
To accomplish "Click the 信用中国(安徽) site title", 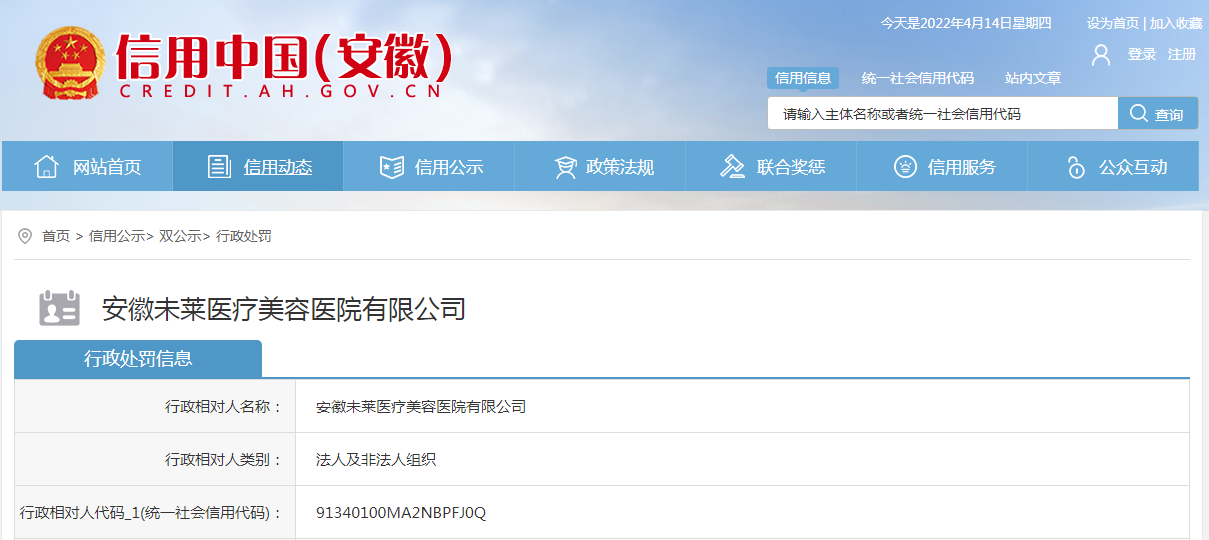I will click(285, 56).
